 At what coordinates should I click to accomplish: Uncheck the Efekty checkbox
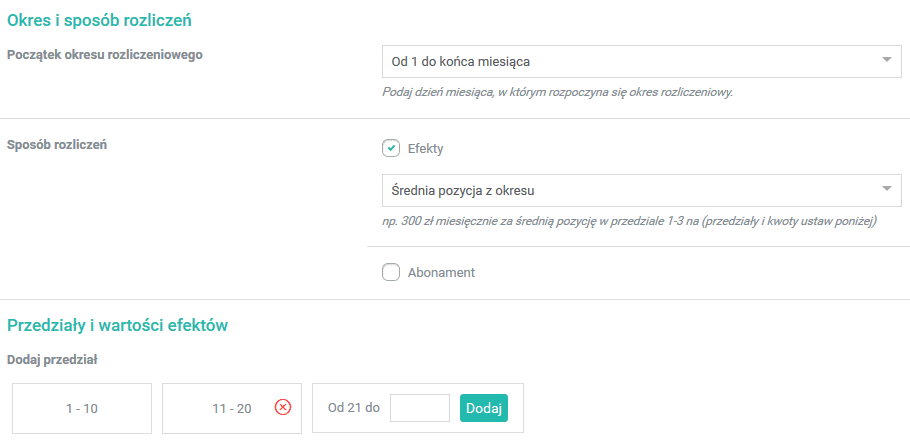(391, 148)
